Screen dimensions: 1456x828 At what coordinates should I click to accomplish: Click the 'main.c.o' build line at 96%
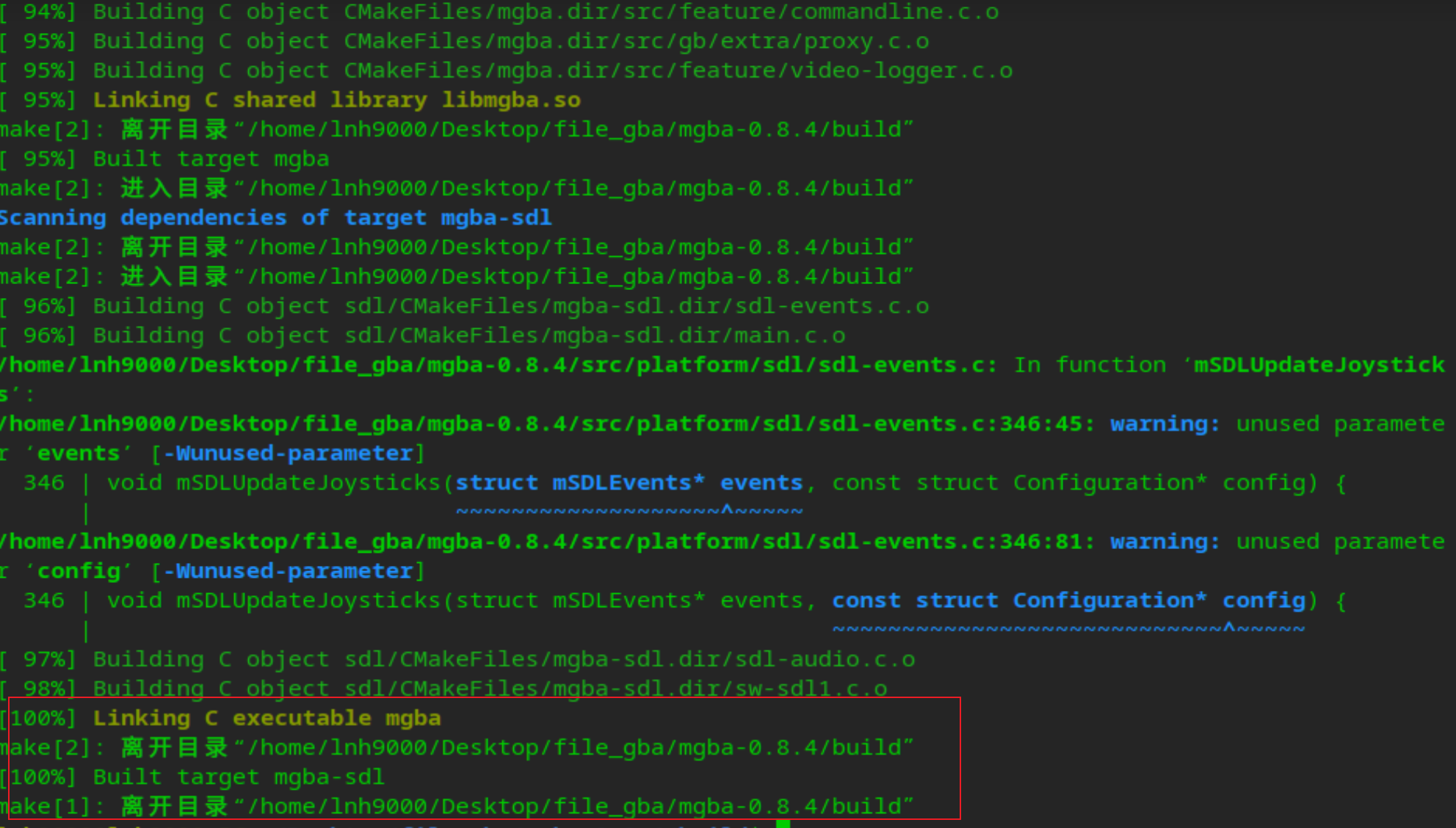(423, 335)
